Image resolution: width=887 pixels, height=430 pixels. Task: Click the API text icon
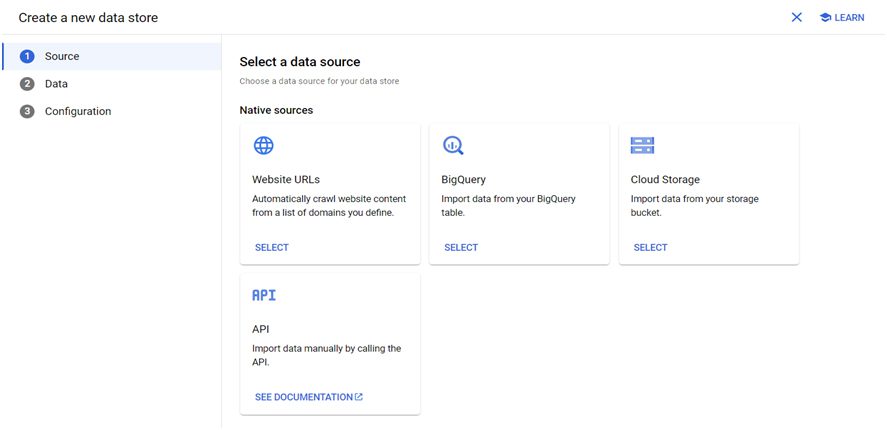(x=264, y=295)
